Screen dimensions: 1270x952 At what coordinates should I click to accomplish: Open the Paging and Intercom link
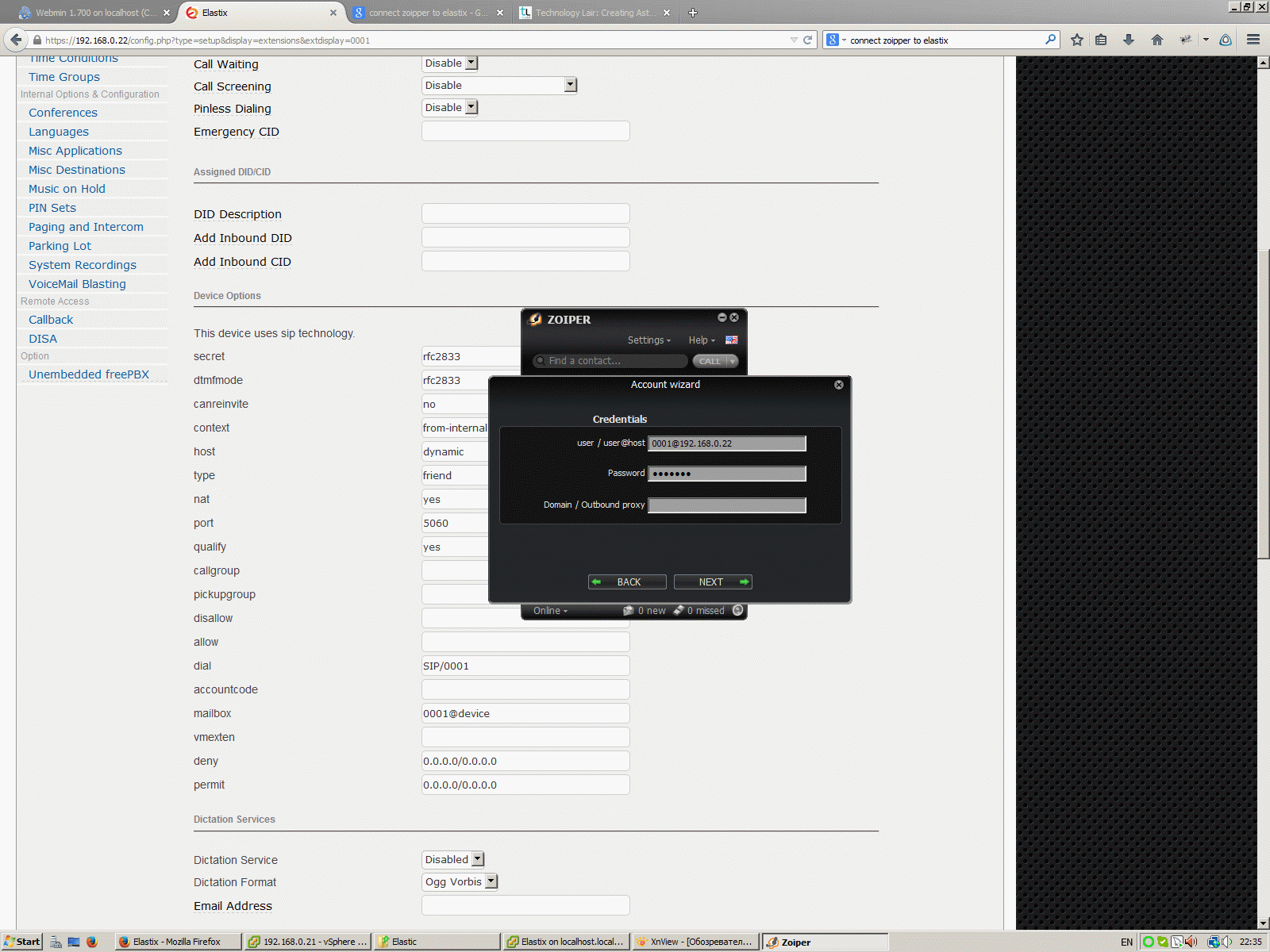pos(86,227)
